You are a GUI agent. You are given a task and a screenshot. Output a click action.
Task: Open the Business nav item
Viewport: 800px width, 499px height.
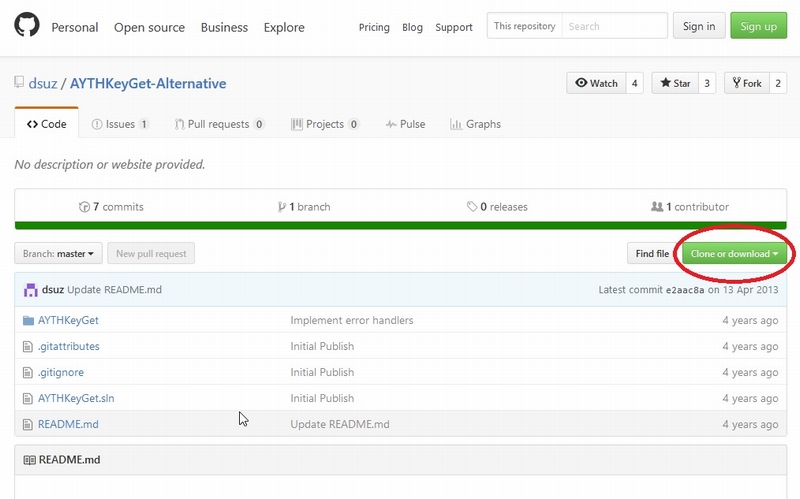(x=224, y=27)
